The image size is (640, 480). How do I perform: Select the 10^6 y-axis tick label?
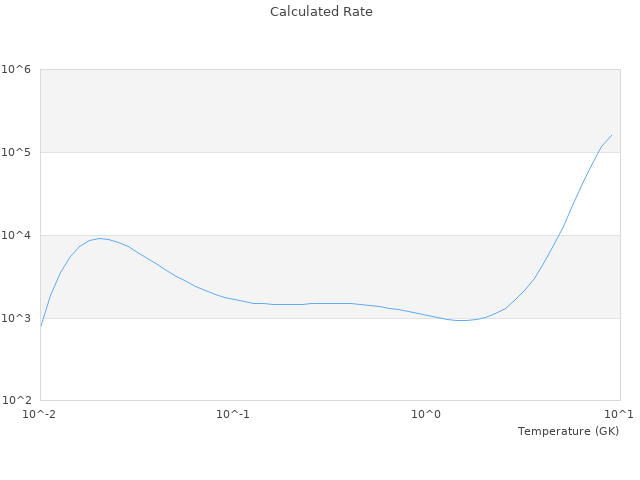pyautogui.click(x=16, y=70)
